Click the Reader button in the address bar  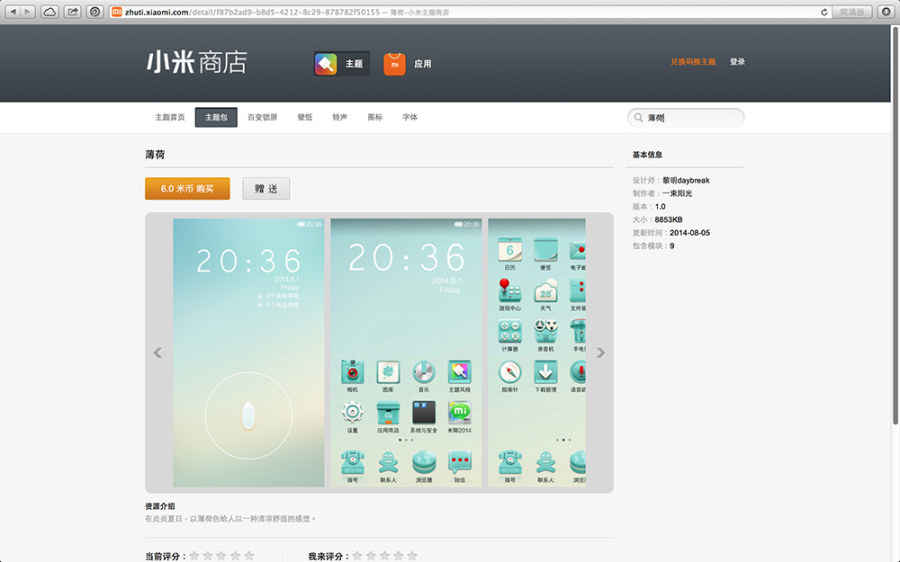point(852,12)
